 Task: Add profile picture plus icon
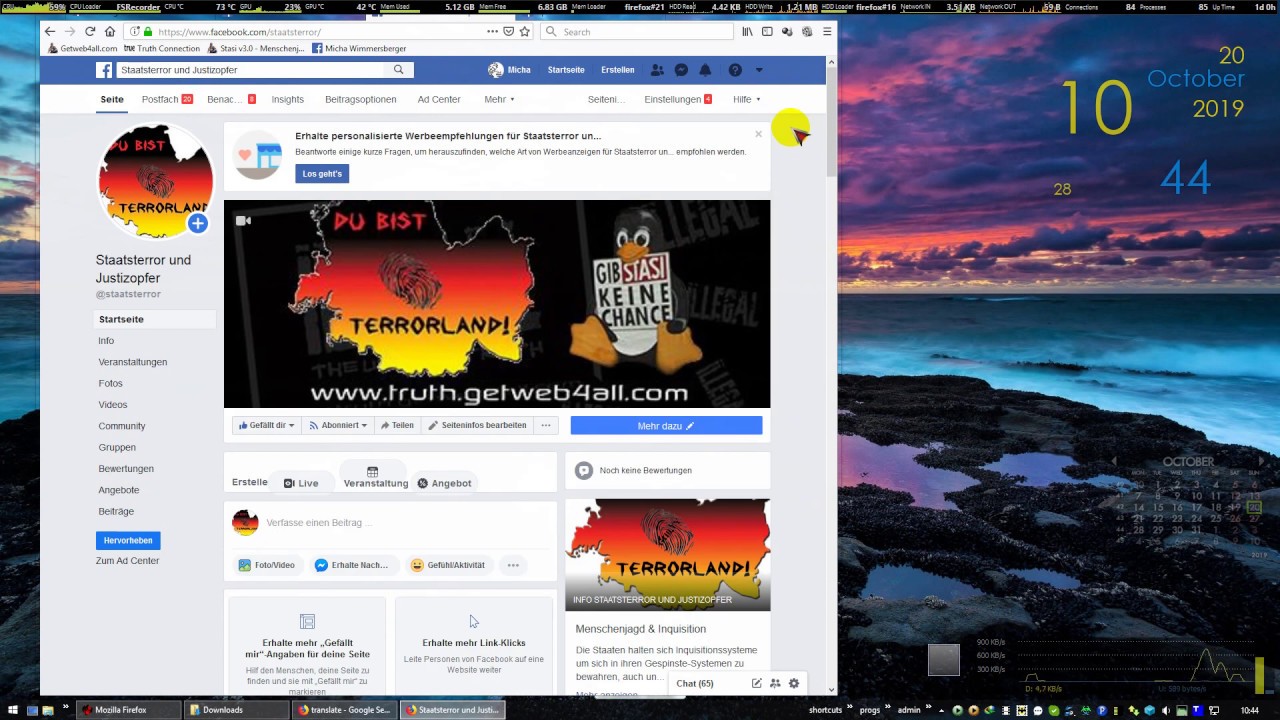198,224
